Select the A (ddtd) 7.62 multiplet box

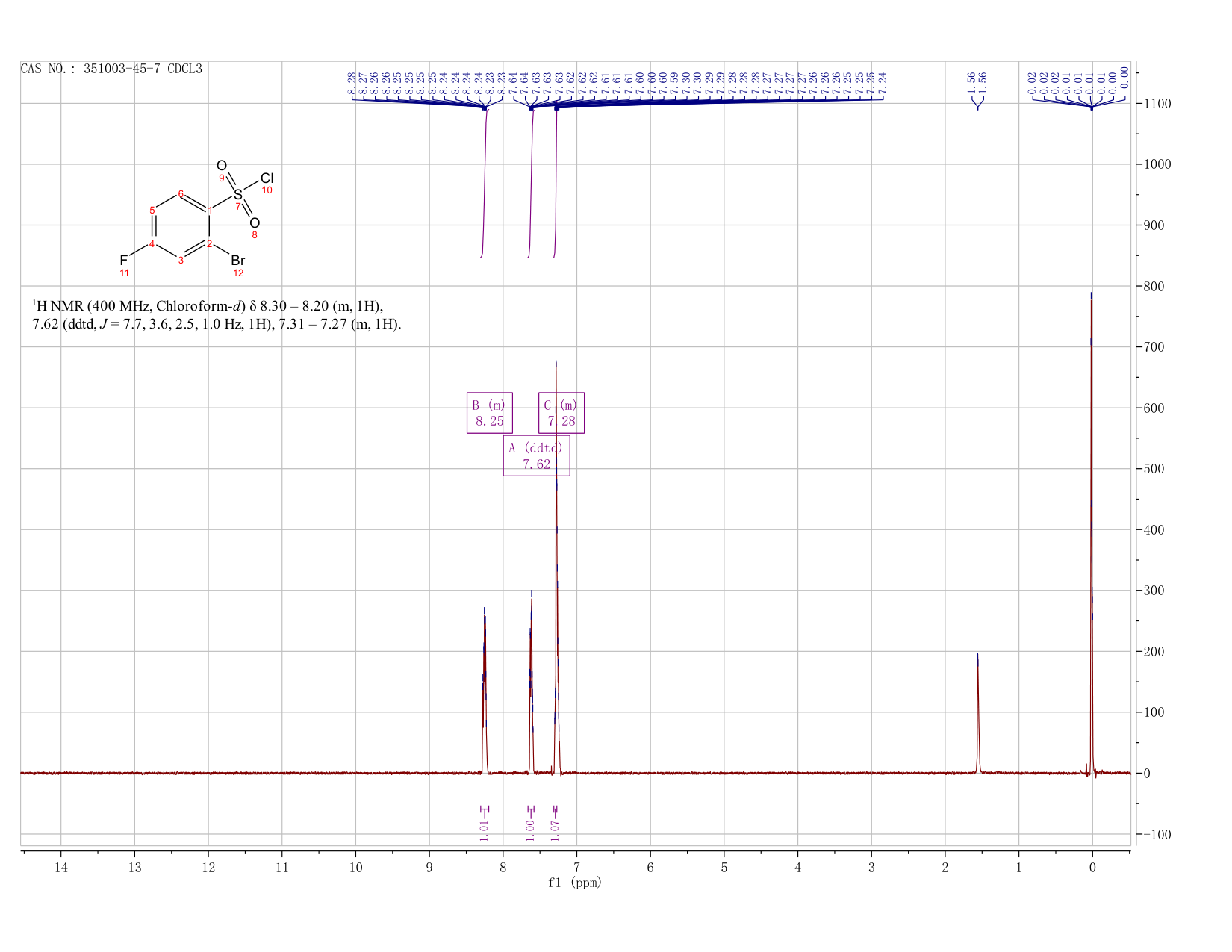(x=536, y=455)
